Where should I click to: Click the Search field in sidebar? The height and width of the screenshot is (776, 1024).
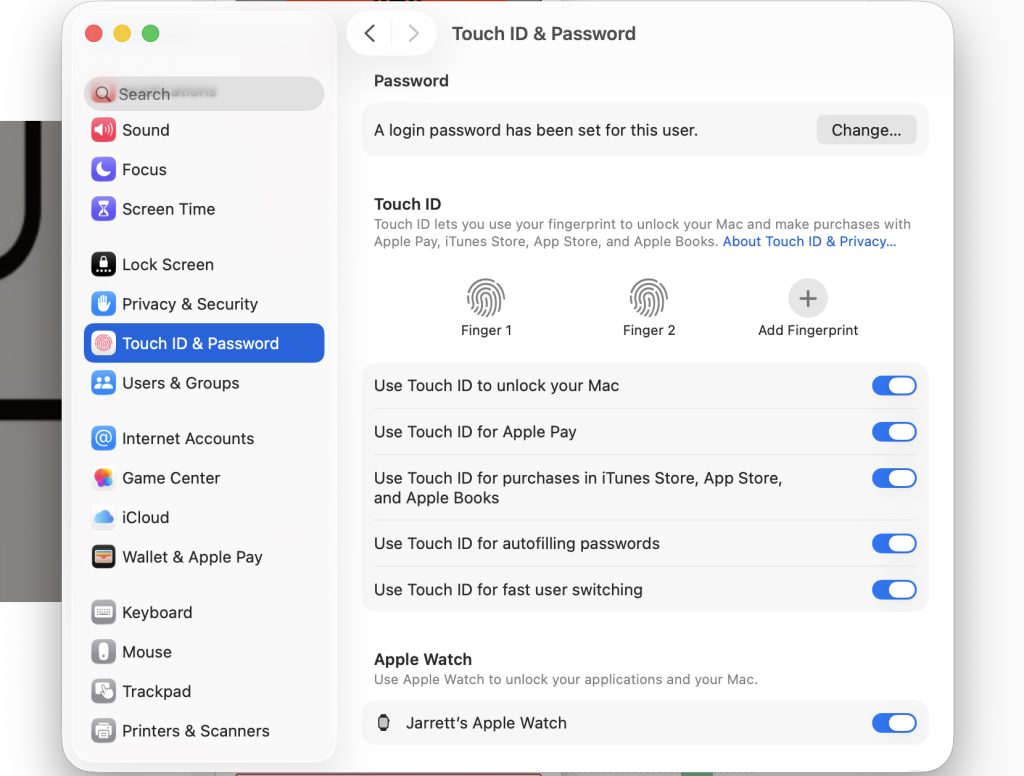(x=205, y=94)
